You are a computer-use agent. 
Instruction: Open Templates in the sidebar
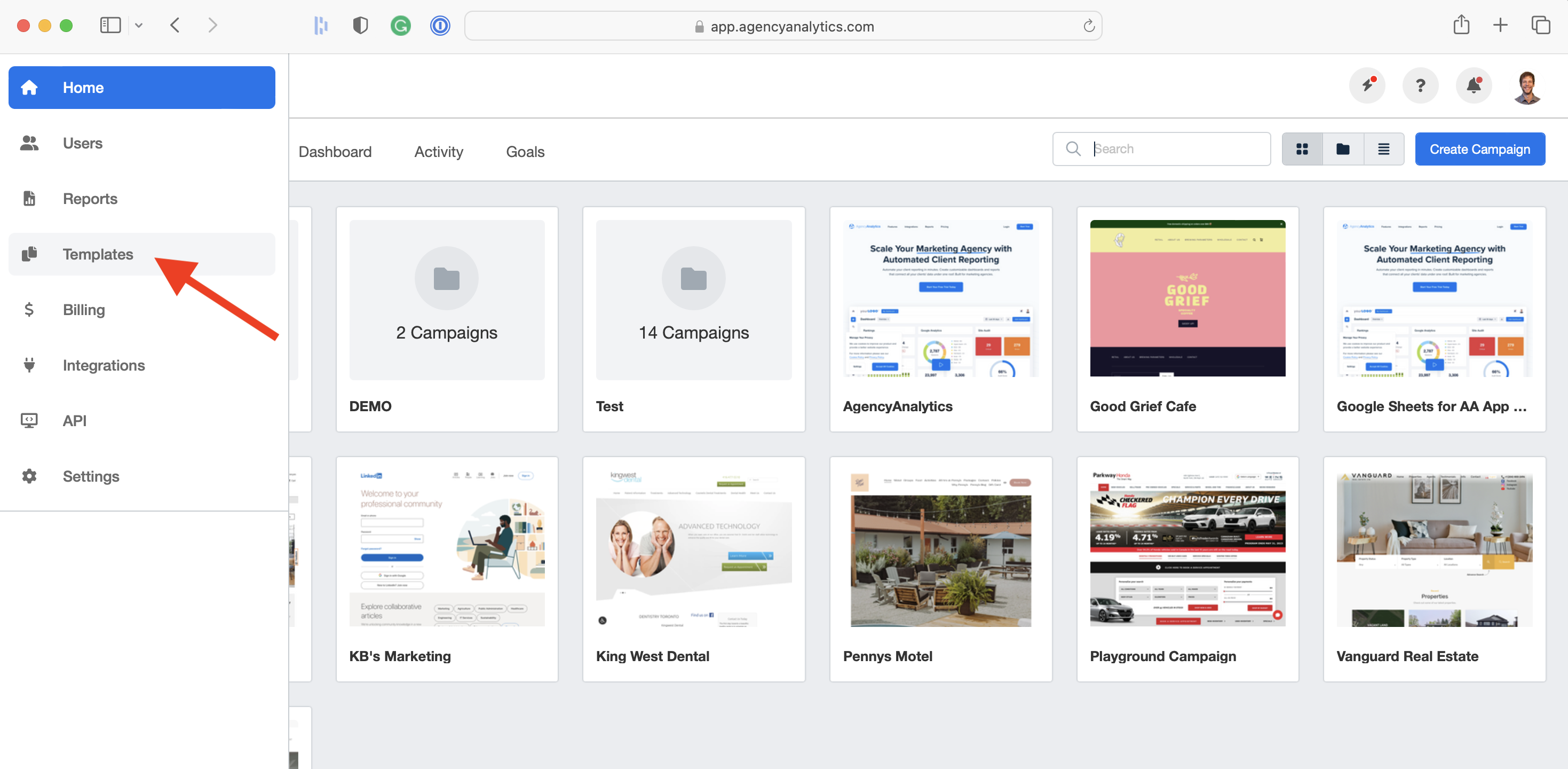(97, 255)
